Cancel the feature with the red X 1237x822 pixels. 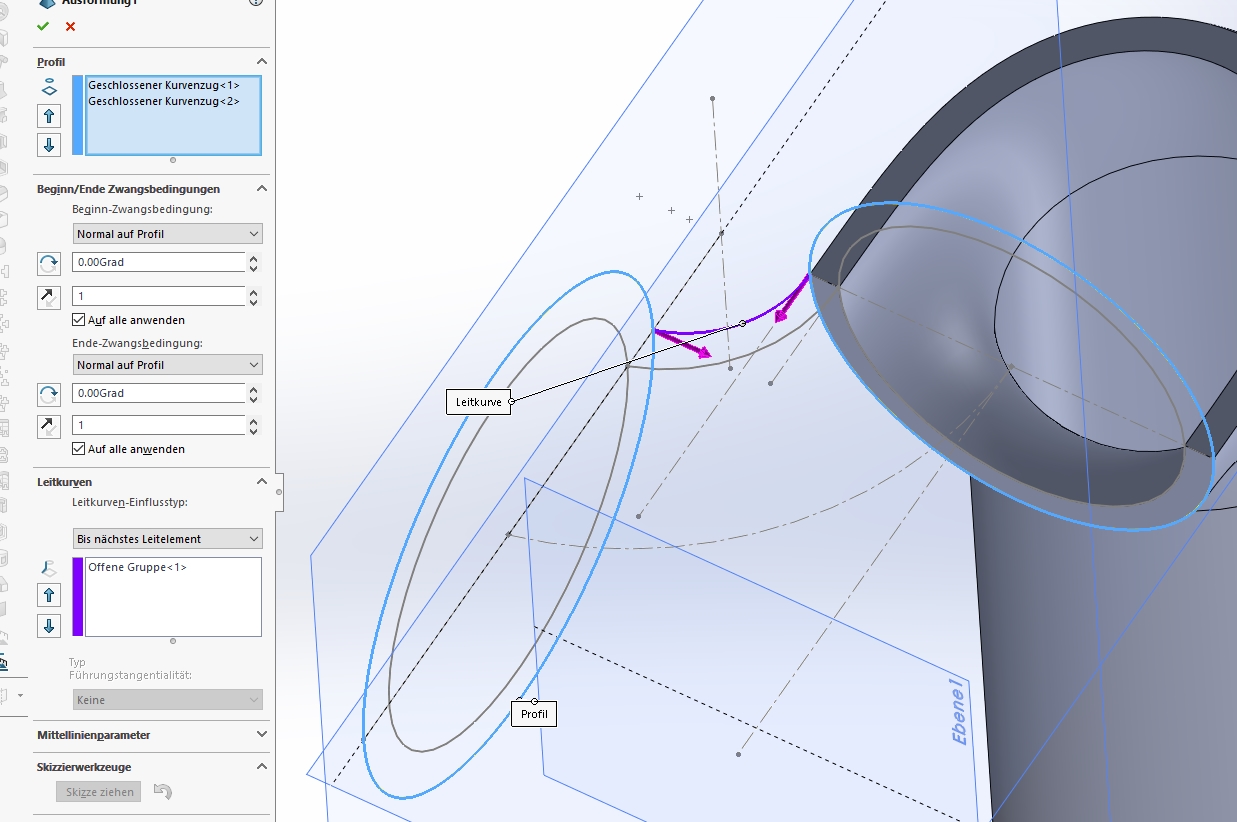pos(70,27)
